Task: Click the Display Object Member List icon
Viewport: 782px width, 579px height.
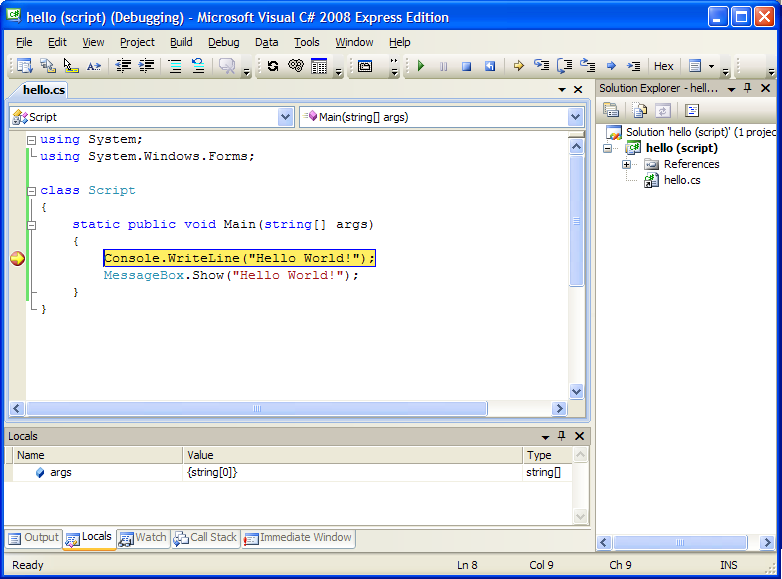Action: click(24, 66)
